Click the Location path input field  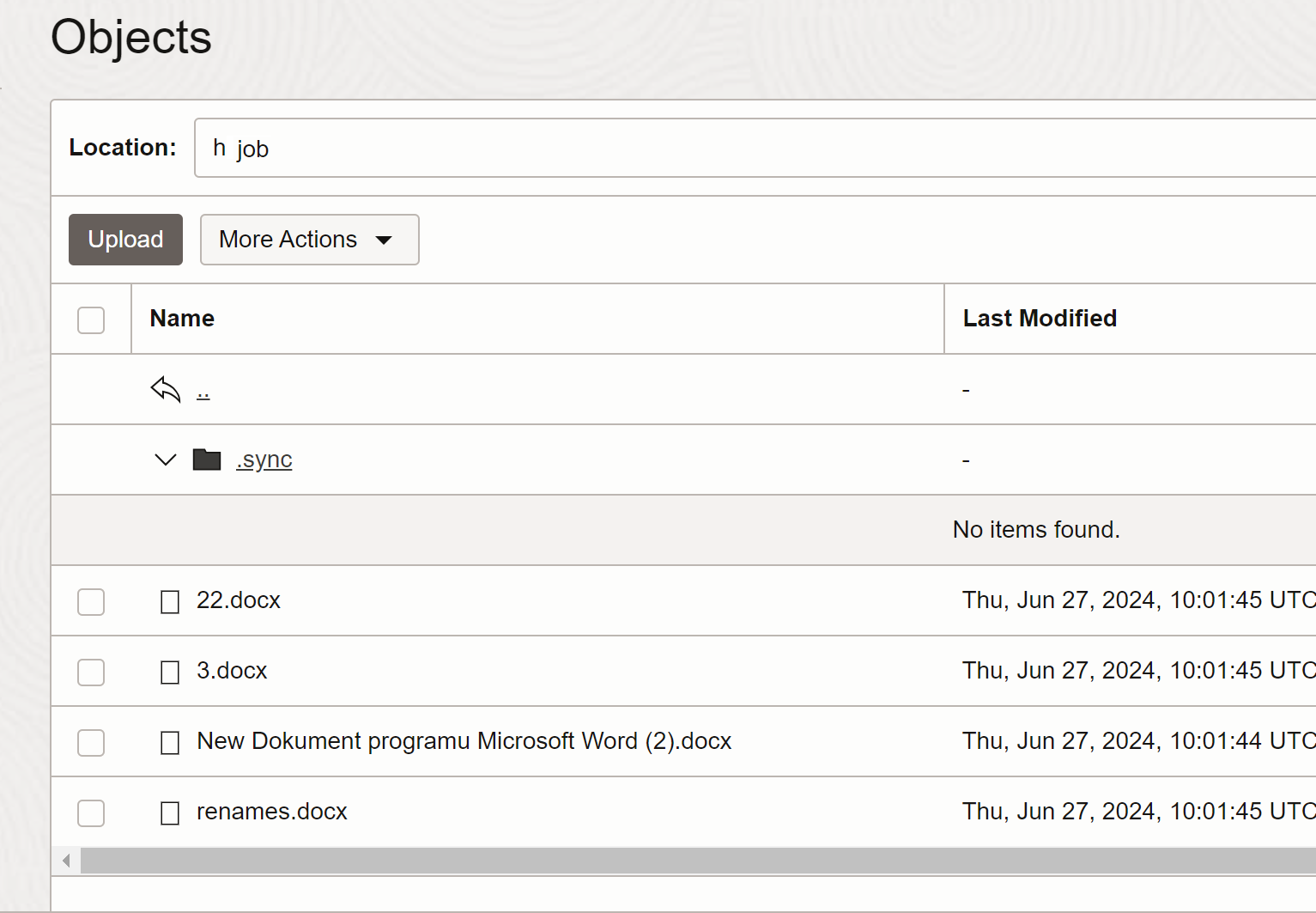755,149
